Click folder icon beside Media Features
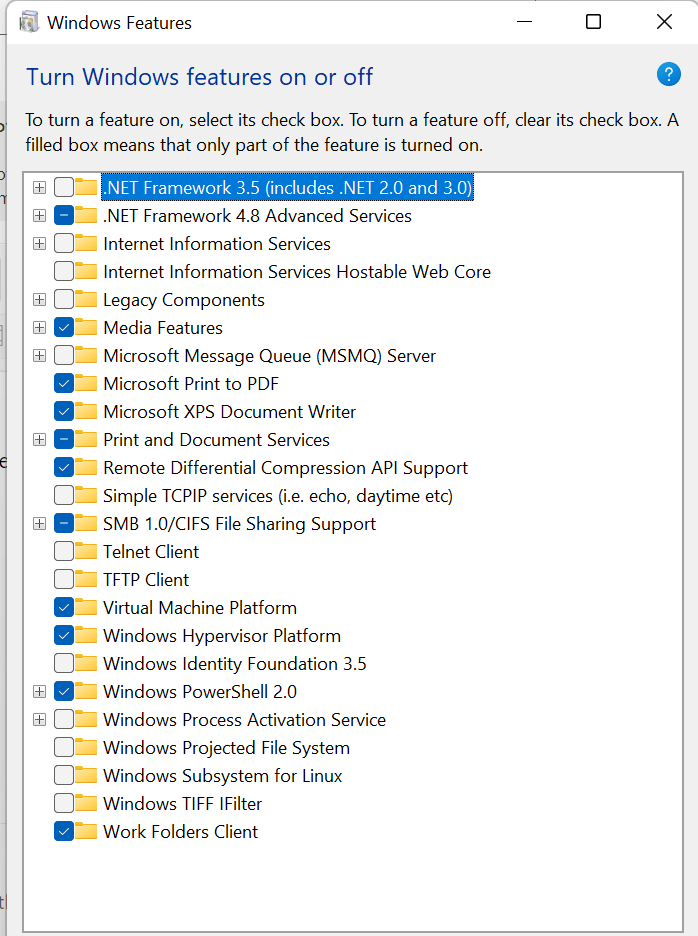Image resolution: width=698 pixels, height=936 pixels. pos(86,328)
